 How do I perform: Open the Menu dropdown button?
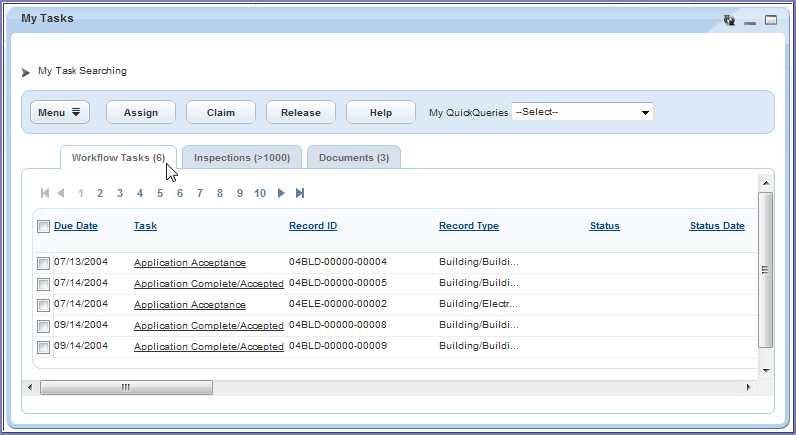click(x=60, y=113)
